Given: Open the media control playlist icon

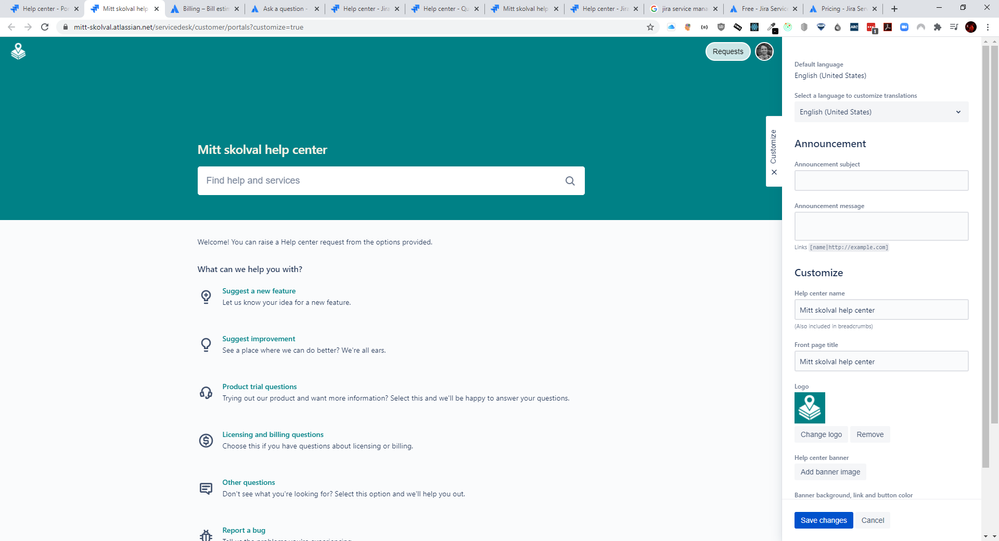Looking at the screenshot, I should (x=954, y=27).
